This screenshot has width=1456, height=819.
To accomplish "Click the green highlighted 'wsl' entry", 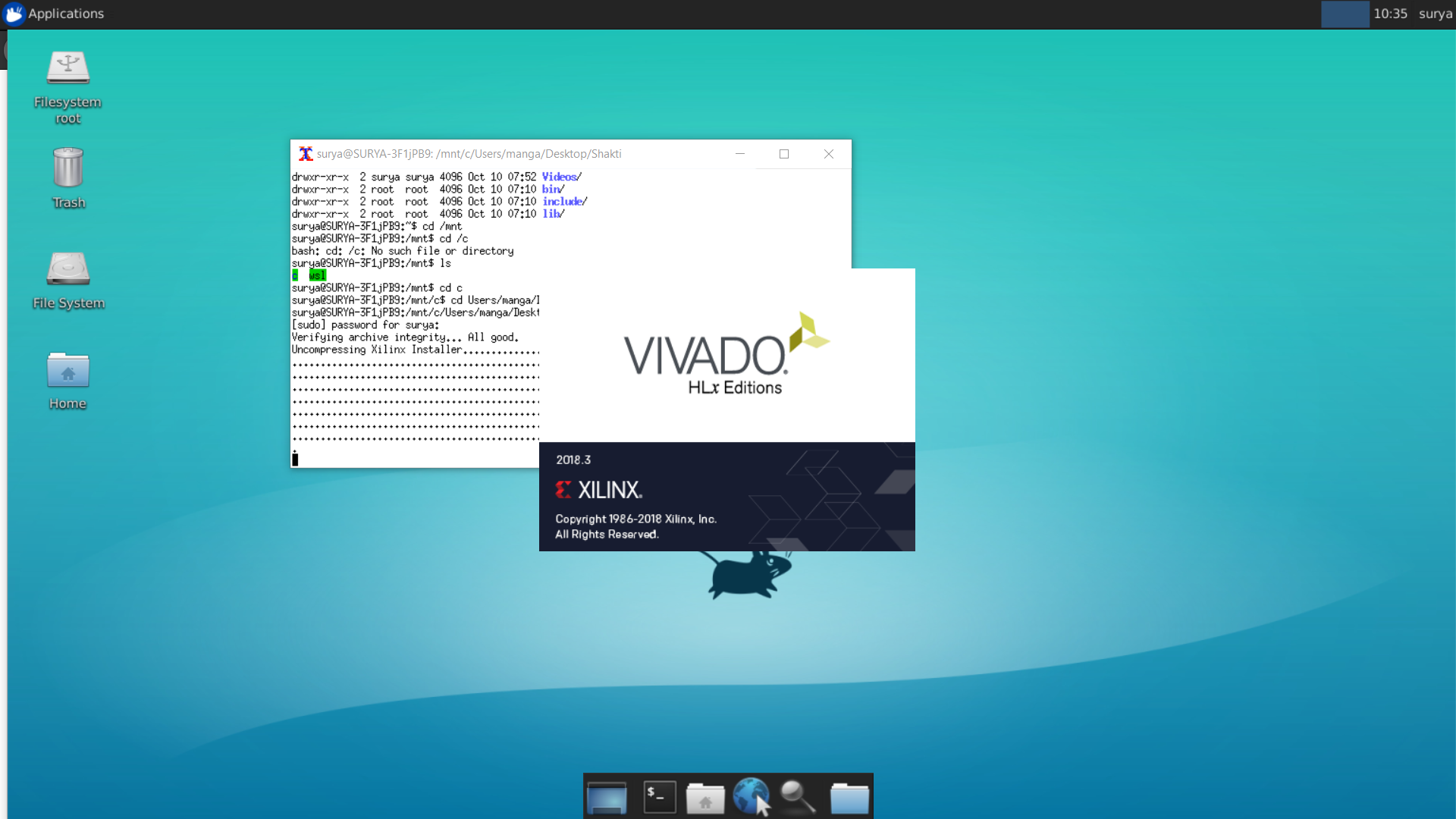I will (x=318, y=275).
